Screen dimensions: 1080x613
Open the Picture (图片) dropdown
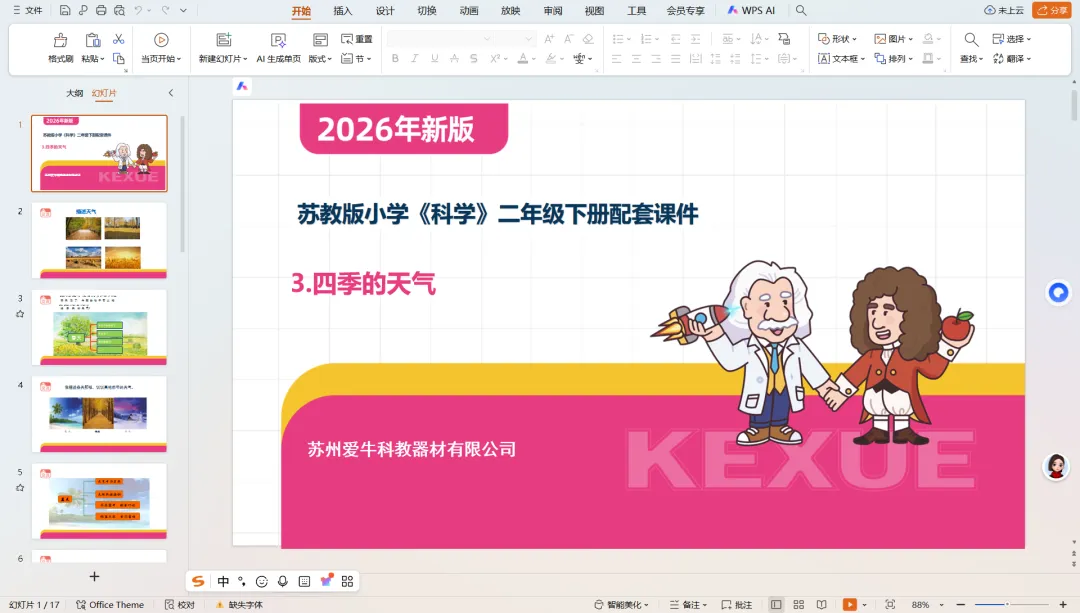click(x=893, y=39)
